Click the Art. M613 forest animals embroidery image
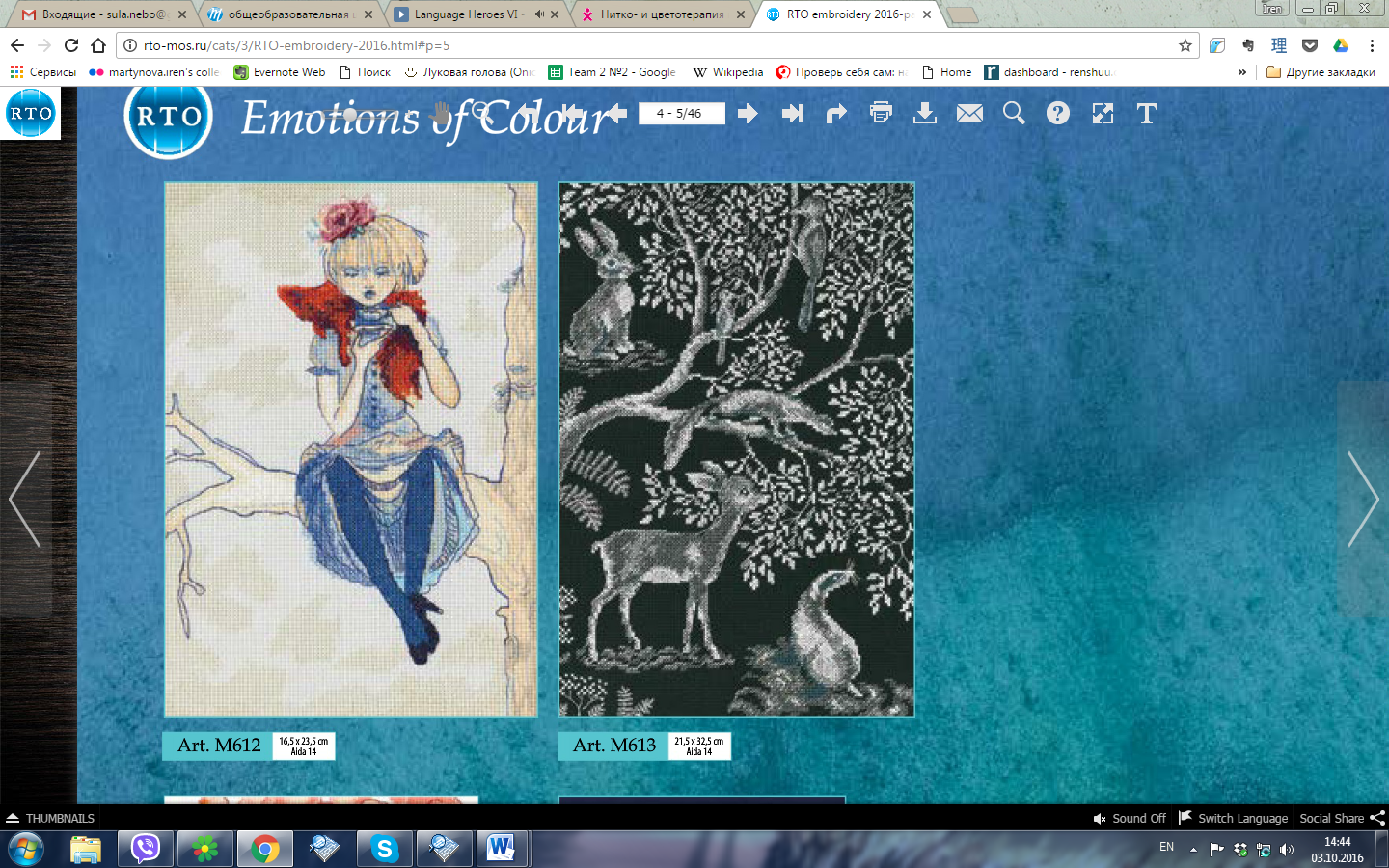This screenshot has height=868, width=1389. 736,449
